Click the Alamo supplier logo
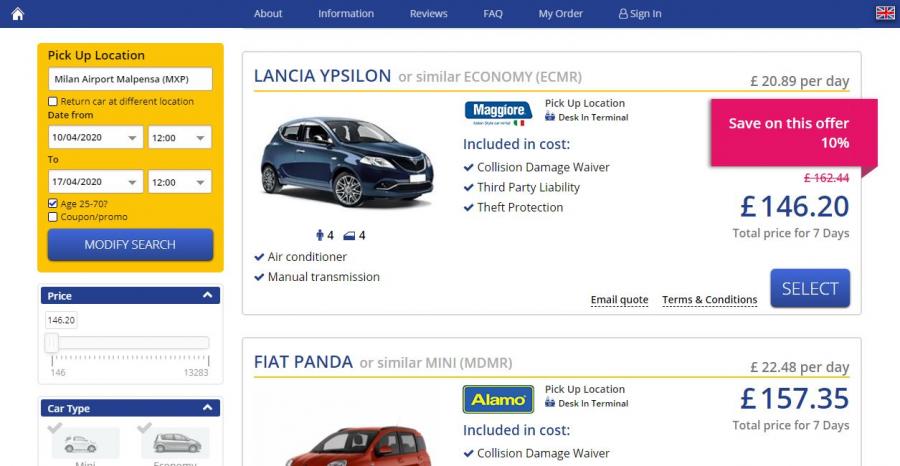Viewport: 900px width, 466px height. [x=498, y=399]
